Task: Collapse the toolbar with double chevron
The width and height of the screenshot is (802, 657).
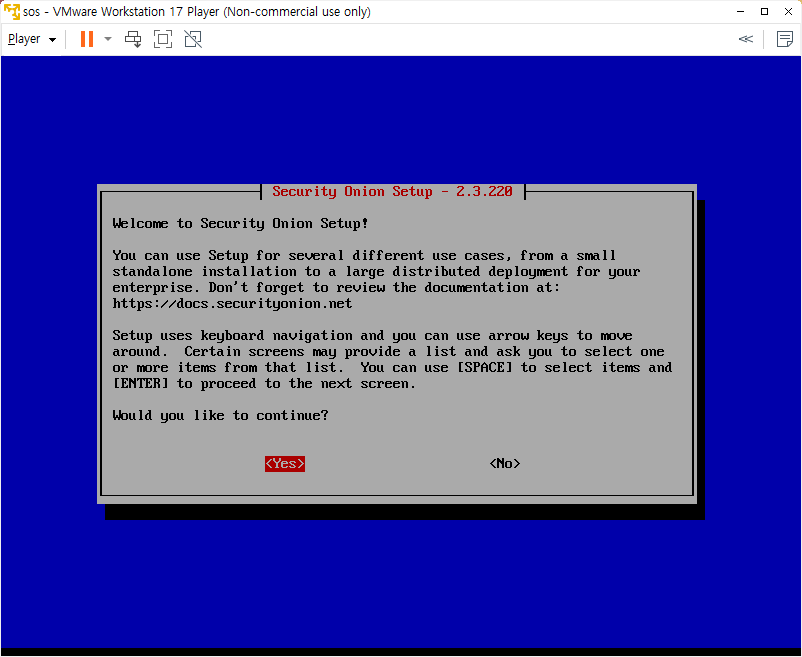Action: click(746, 39)
